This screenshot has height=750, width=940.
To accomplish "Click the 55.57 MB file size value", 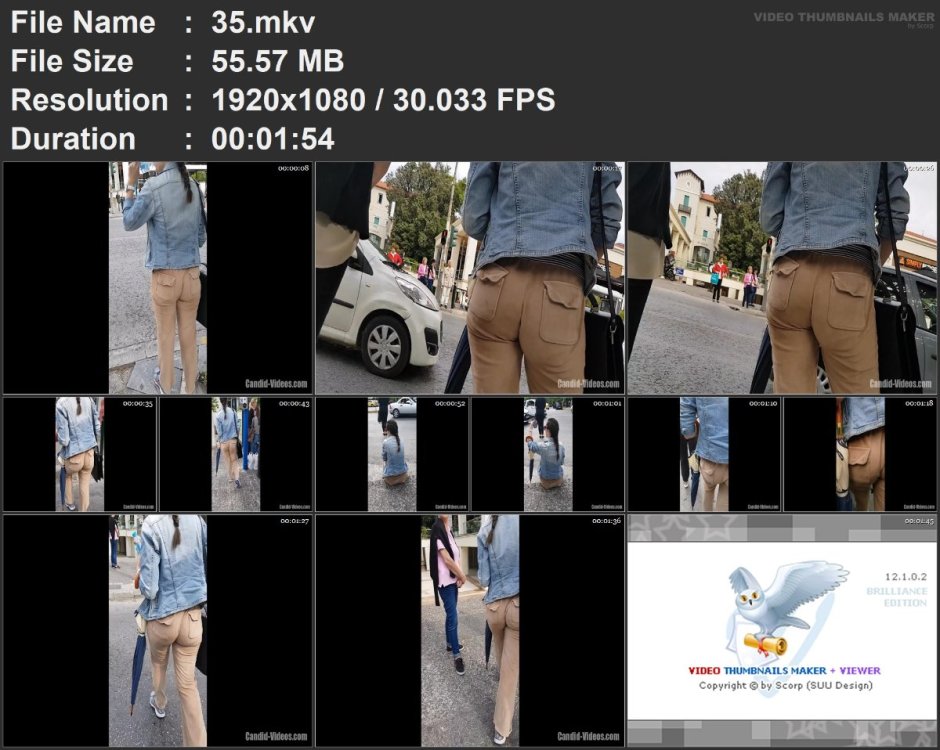I will [278, 61].
